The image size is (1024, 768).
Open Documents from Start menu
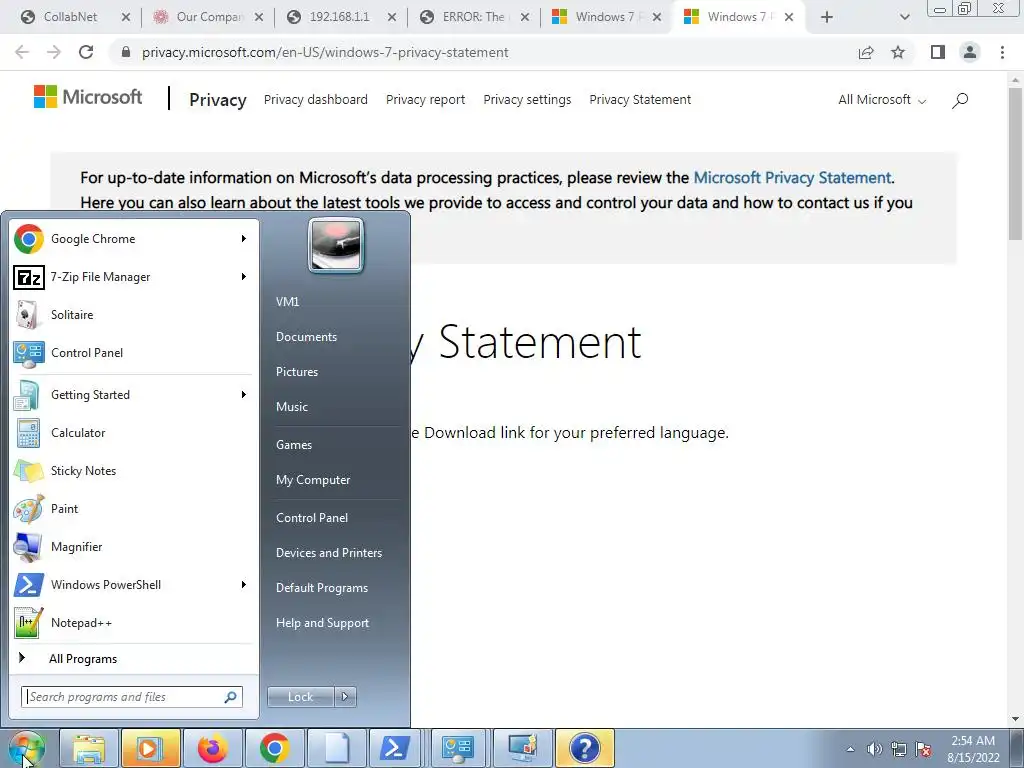[x=306, y=337]
